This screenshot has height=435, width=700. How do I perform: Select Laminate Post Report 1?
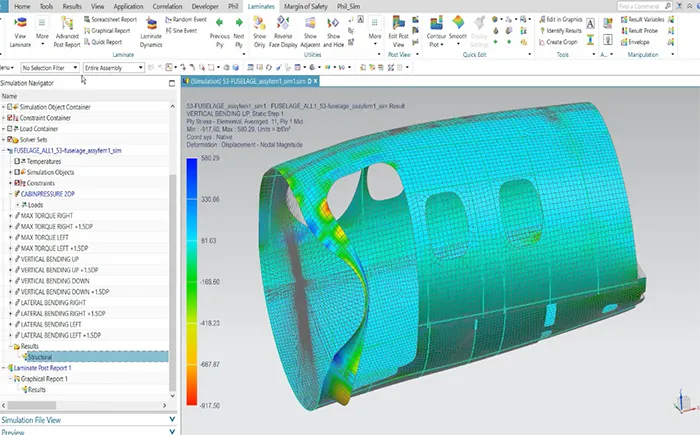42,368
